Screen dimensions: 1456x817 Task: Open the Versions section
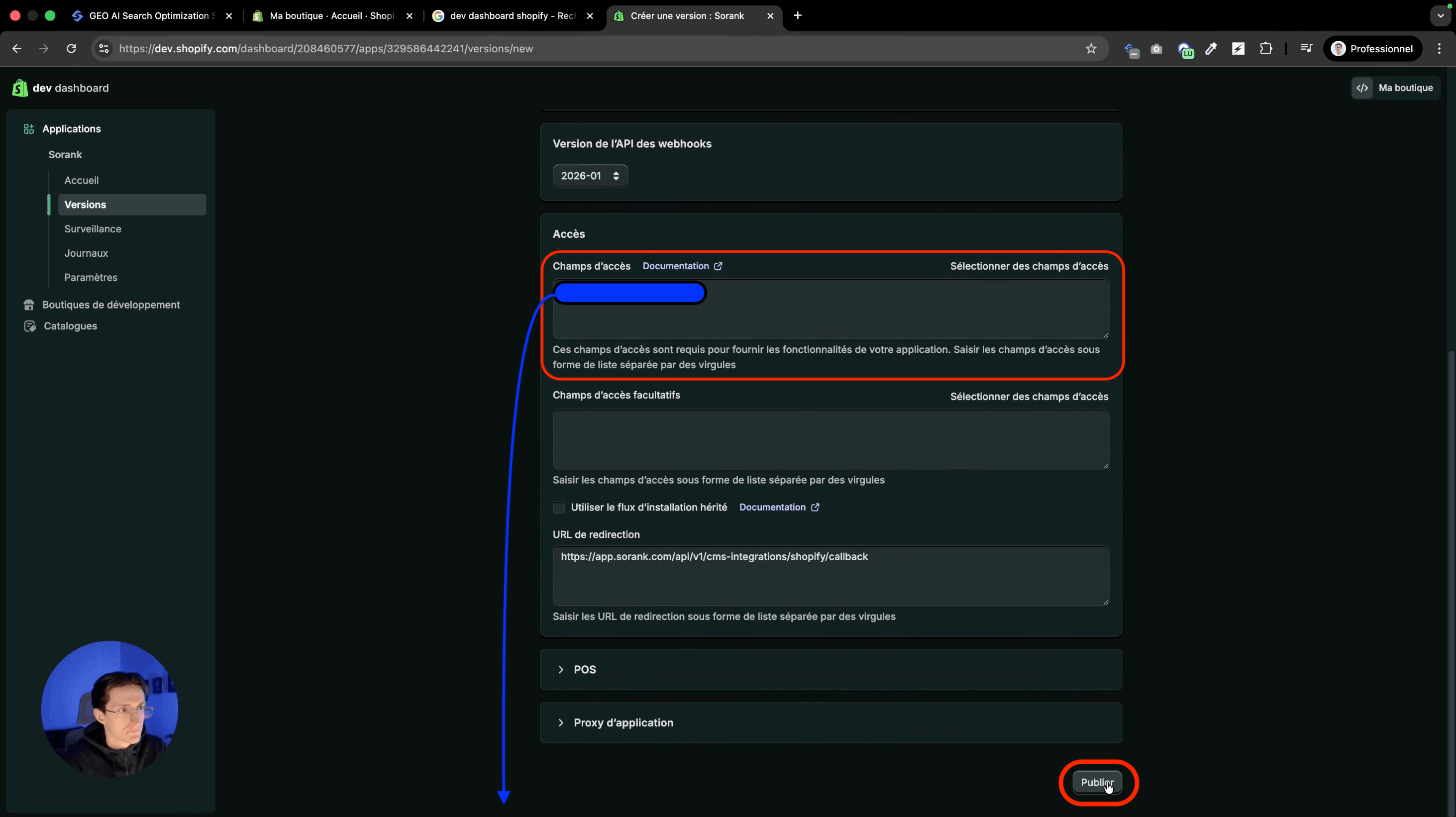point(132,205)
